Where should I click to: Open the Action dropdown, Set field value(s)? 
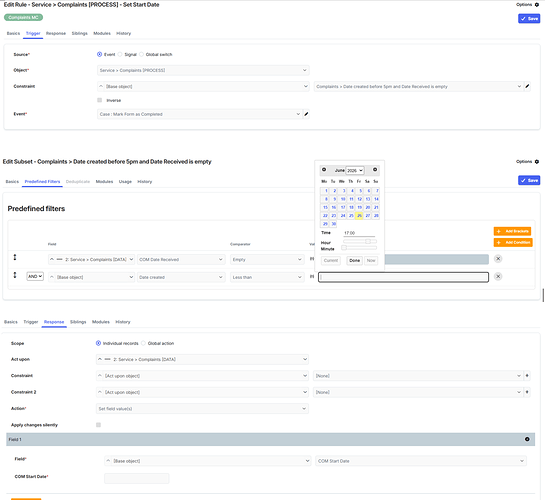202,409
